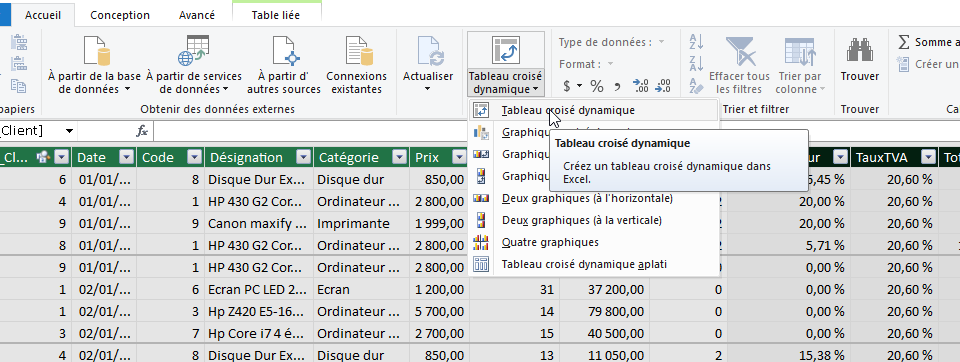Click the Trouver binoculars icon
The width and height of the screenshot is (960, 362).
click(x=860, y=50)
